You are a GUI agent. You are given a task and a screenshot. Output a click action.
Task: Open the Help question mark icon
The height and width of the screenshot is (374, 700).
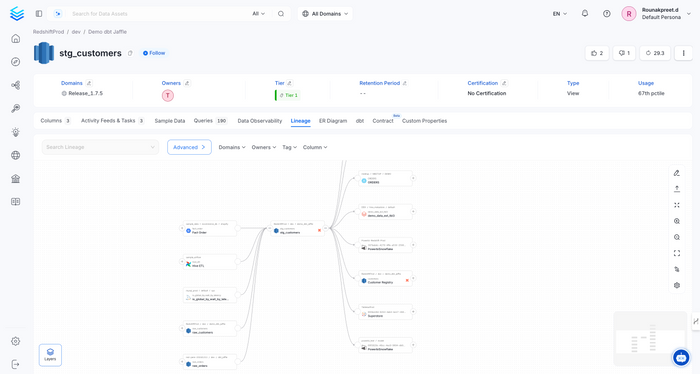(x=607, y=13)
